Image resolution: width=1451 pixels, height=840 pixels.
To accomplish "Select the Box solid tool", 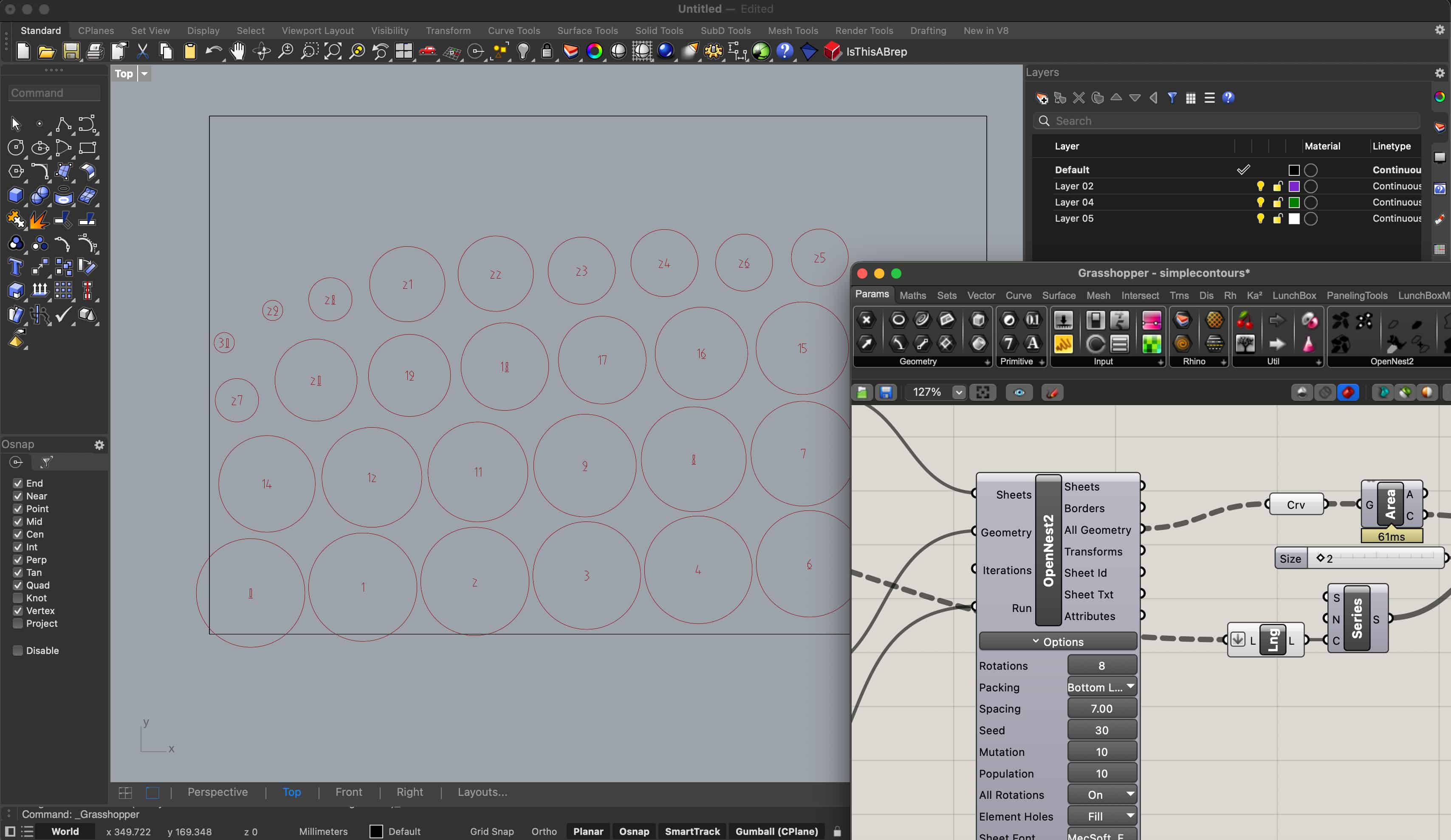I will (x=16, y=196).
